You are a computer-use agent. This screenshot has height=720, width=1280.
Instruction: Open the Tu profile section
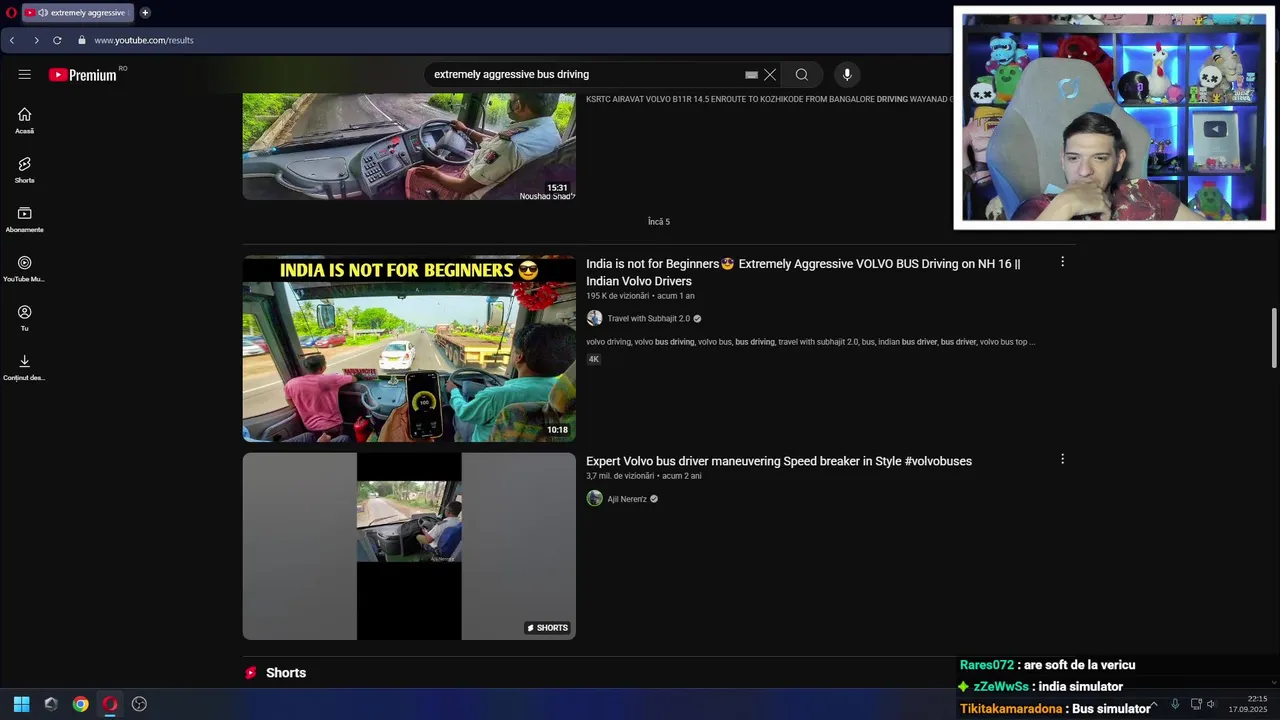[x=24, y=317]
